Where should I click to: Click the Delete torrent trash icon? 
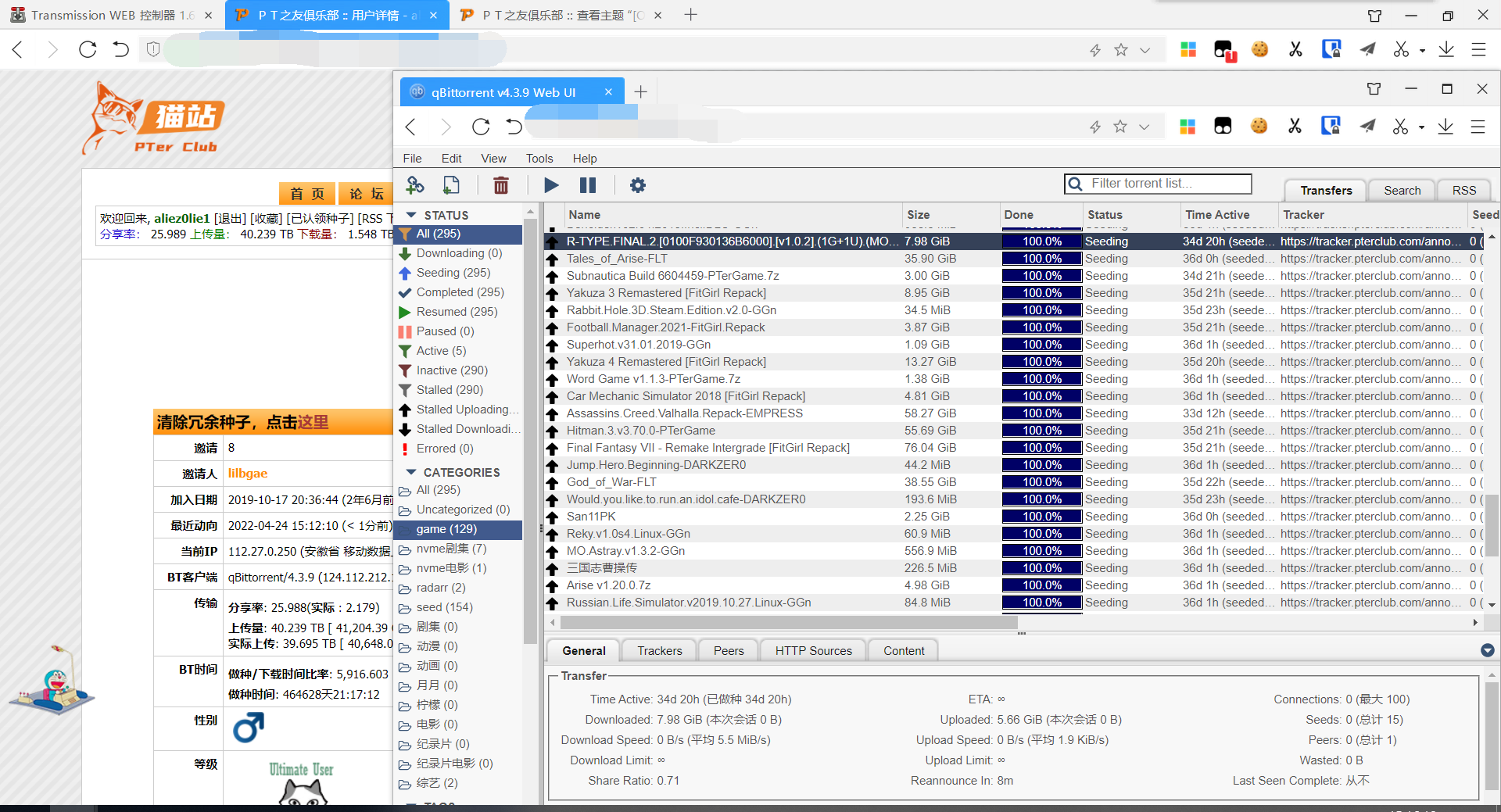pos(501,185)
